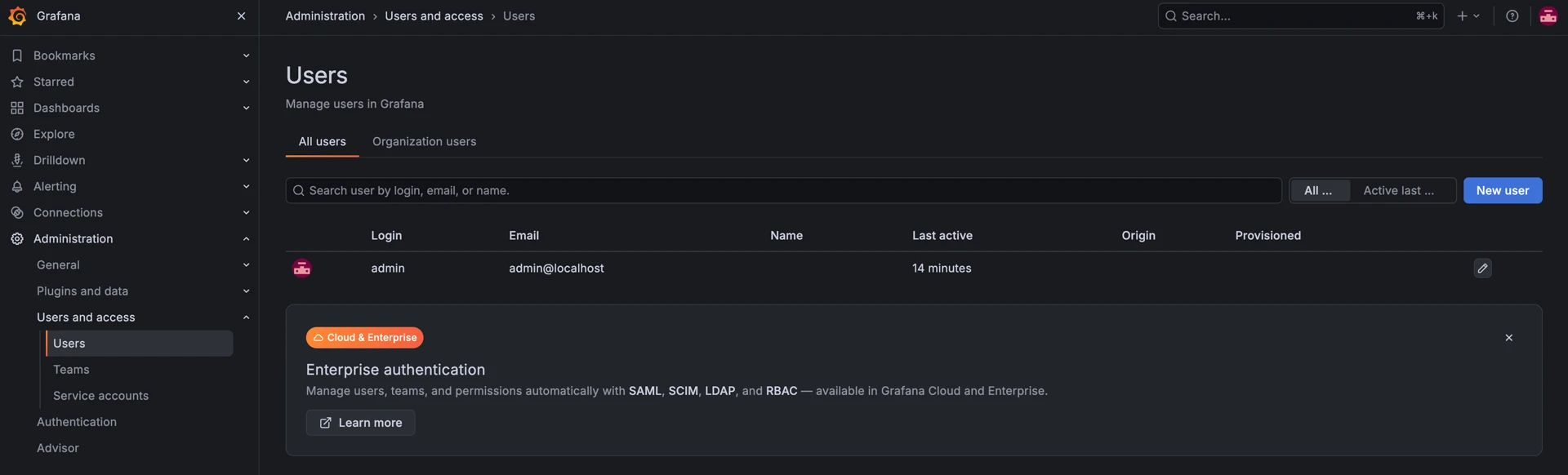Click the New user button
Screen dimensions: 1568x475
[x=1502, y=190]
